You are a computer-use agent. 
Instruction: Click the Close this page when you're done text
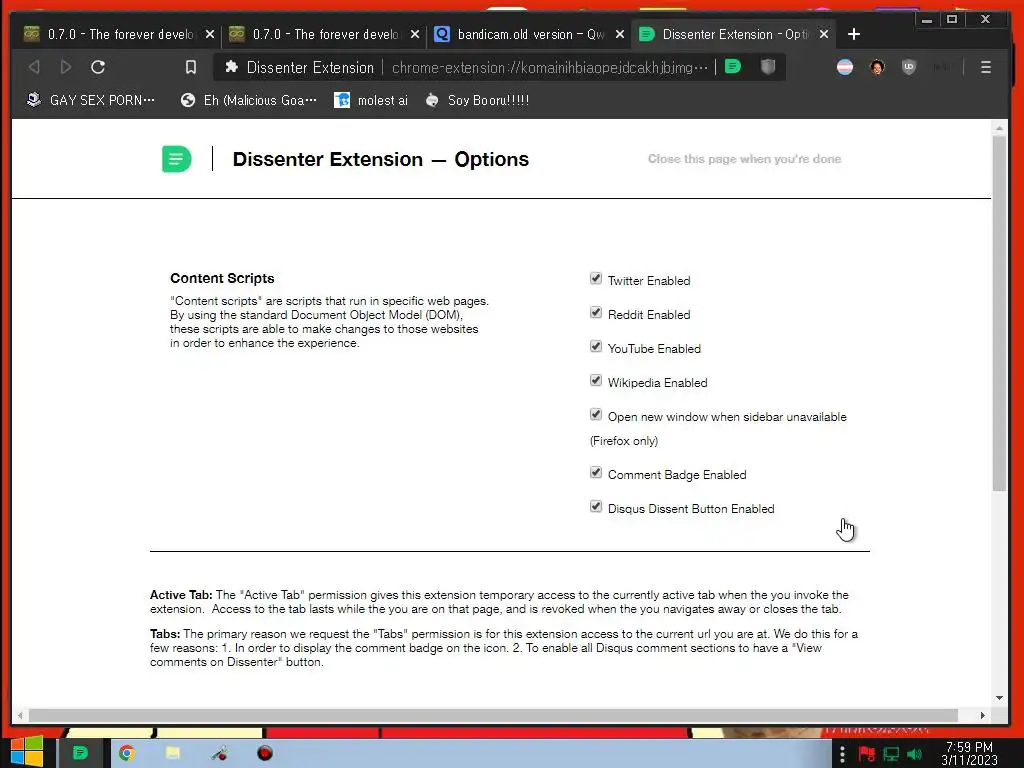point(744,159)
